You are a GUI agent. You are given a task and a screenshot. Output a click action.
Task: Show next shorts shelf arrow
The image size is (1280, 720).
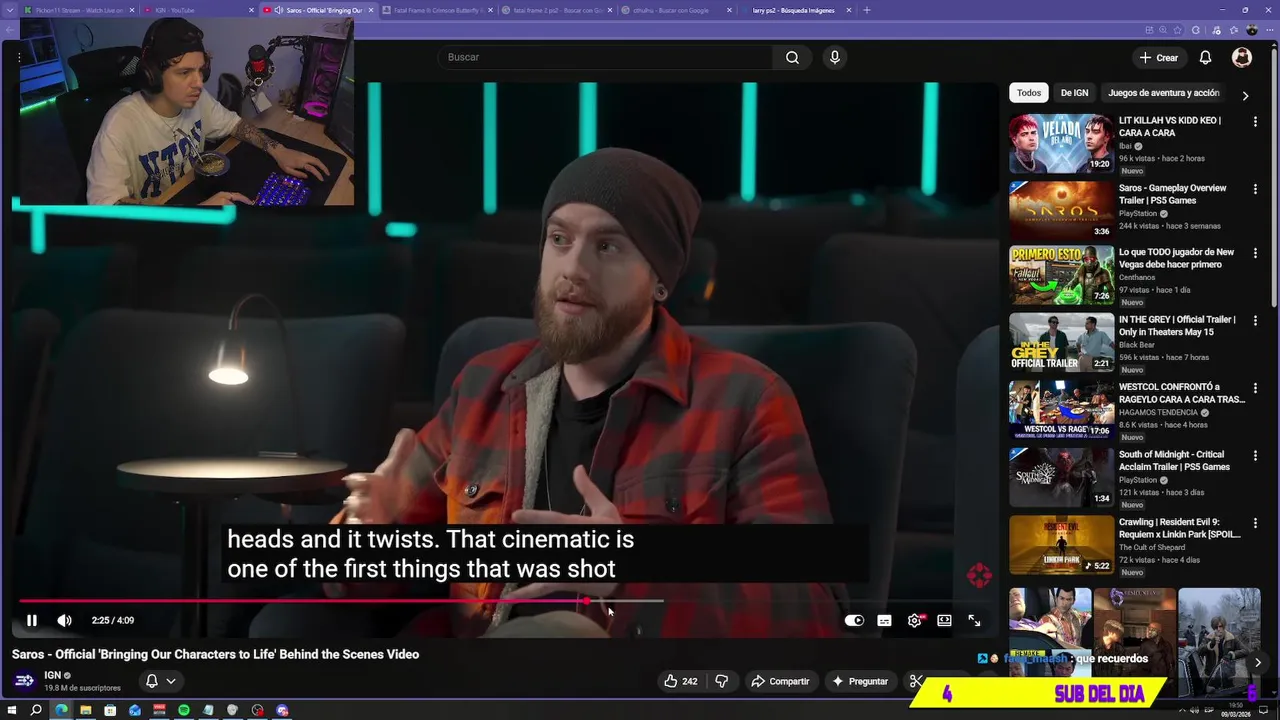[x=1257, y=662]
